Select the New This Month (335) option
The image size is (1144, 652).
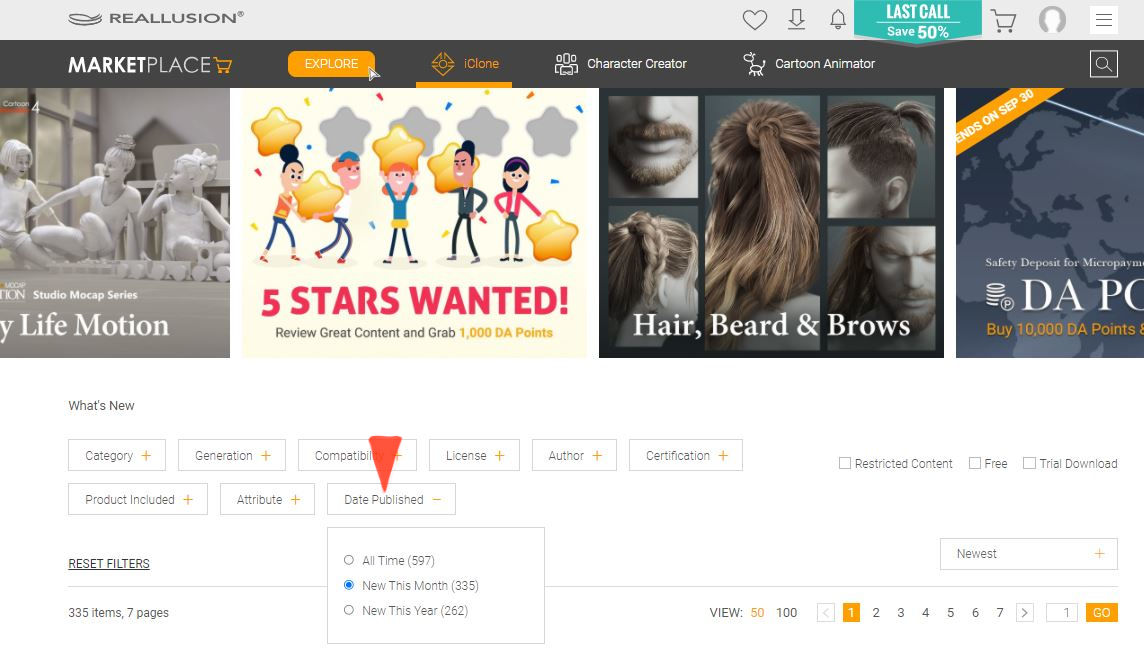(349, 585)
